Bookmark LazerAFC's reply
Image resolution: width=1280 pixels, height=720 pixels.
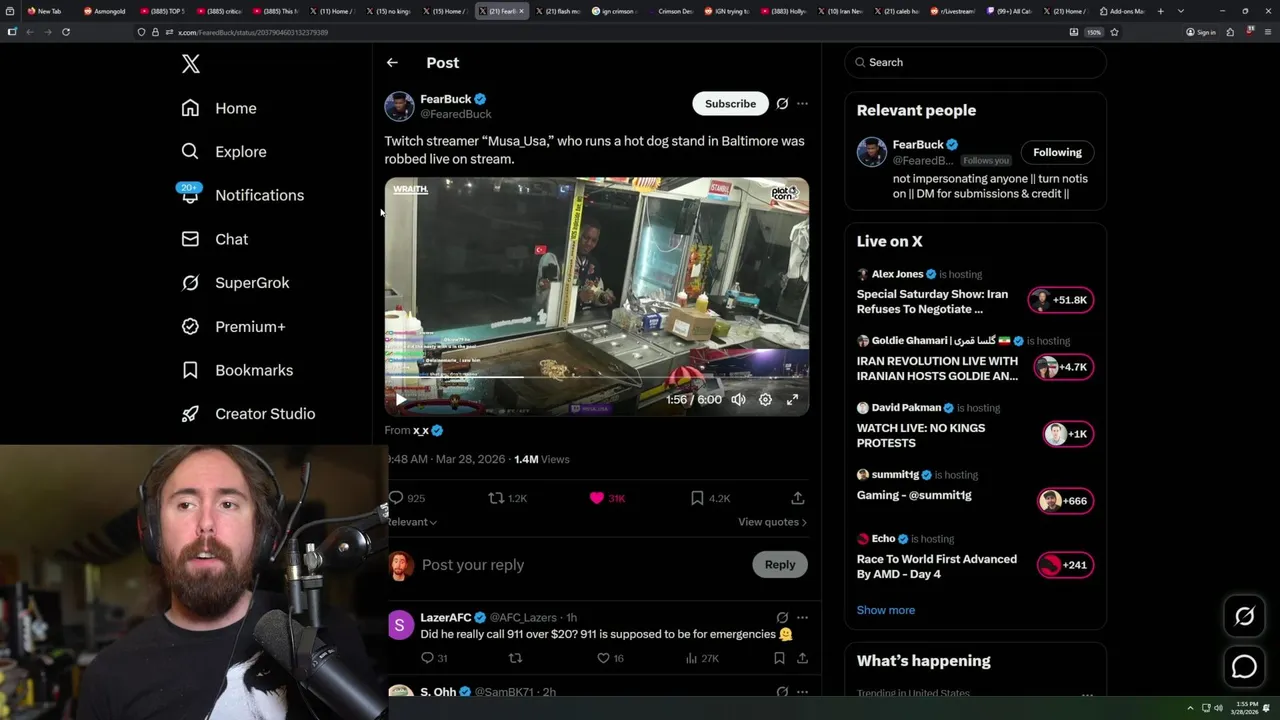(x=779, y=658)
